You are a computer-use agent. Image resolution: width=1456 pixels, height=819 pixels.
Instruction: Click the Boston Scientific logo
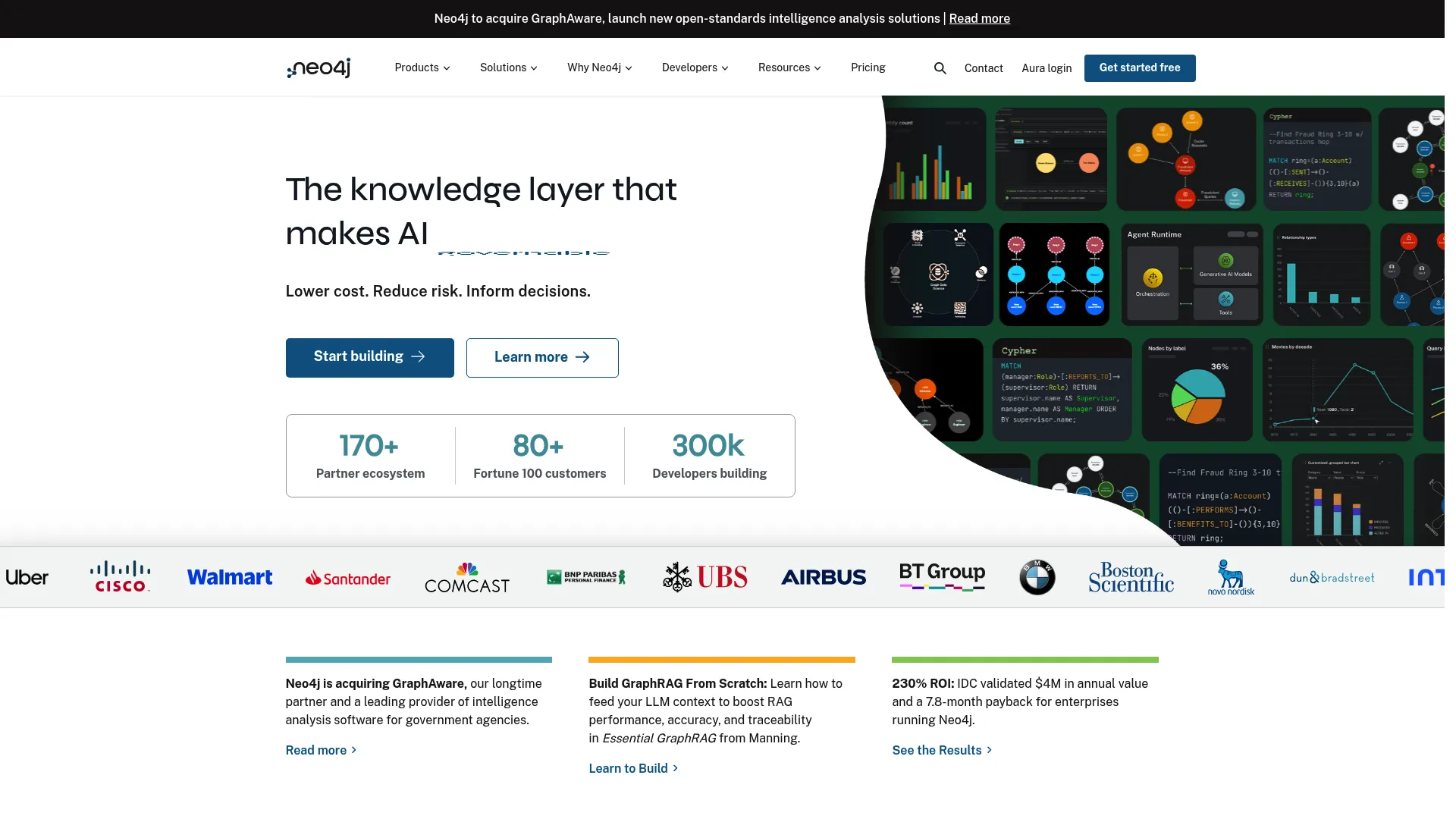click(1131, 578)
